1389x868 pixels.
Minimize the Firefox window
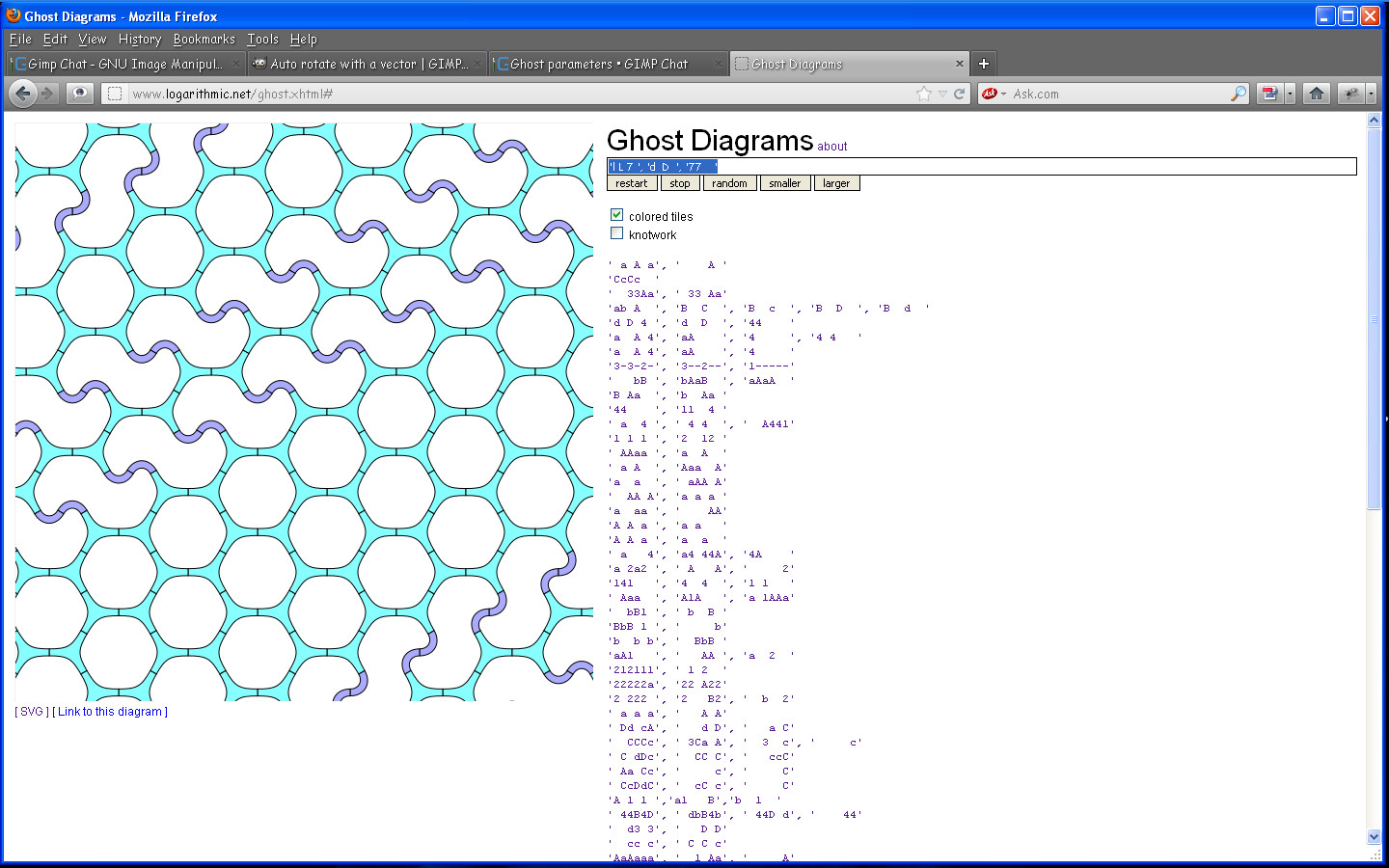(x=1325, y=15)
